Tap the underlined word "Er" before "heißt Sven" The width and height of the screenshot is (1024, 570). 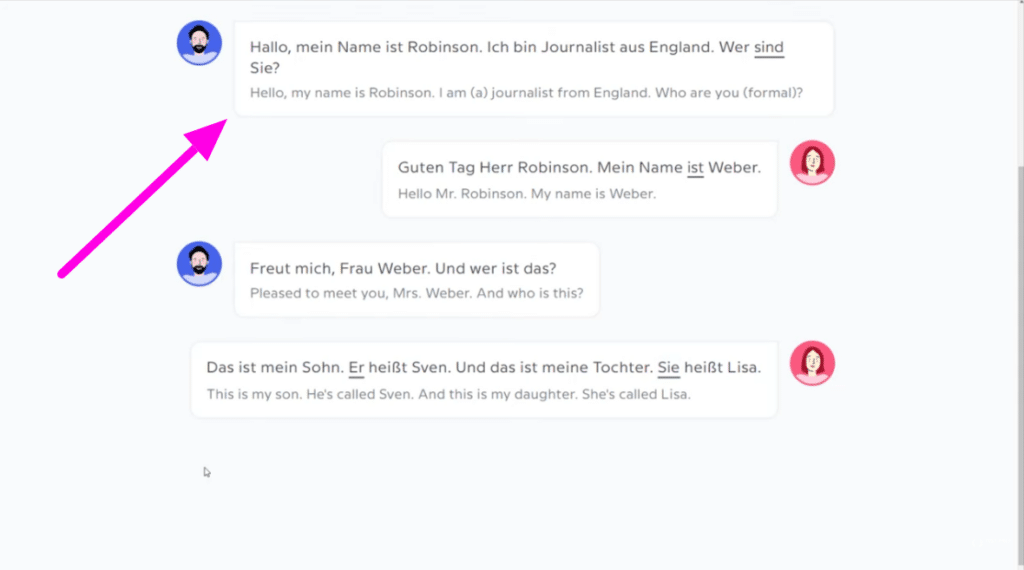(356, 367)
